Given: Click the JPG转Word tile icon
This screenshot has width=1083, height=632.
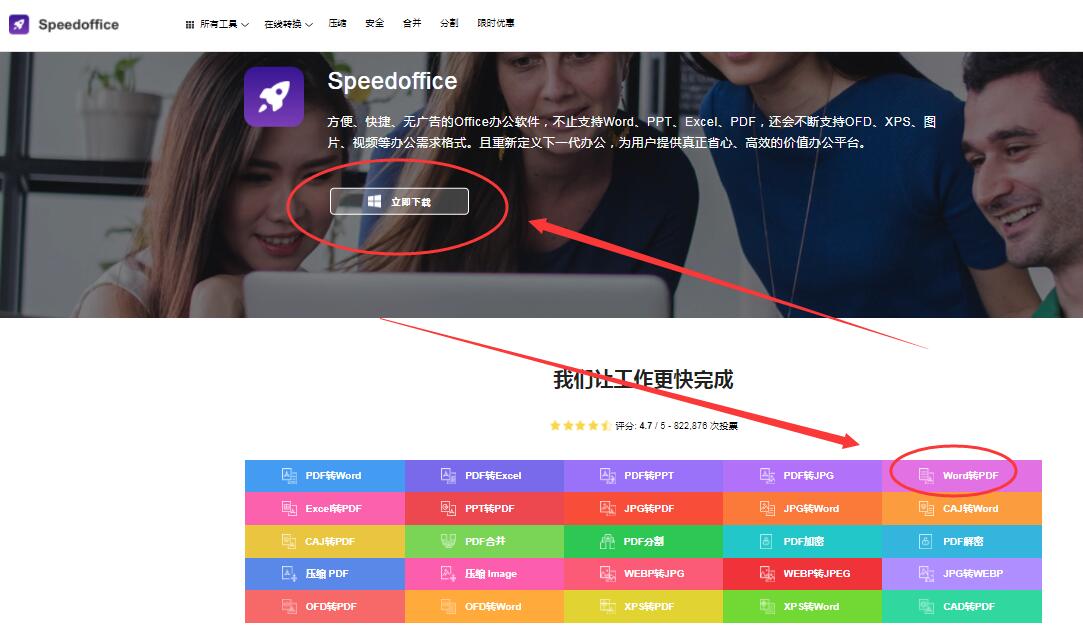Looking at the screenshot, I should [x=767, y=508].
